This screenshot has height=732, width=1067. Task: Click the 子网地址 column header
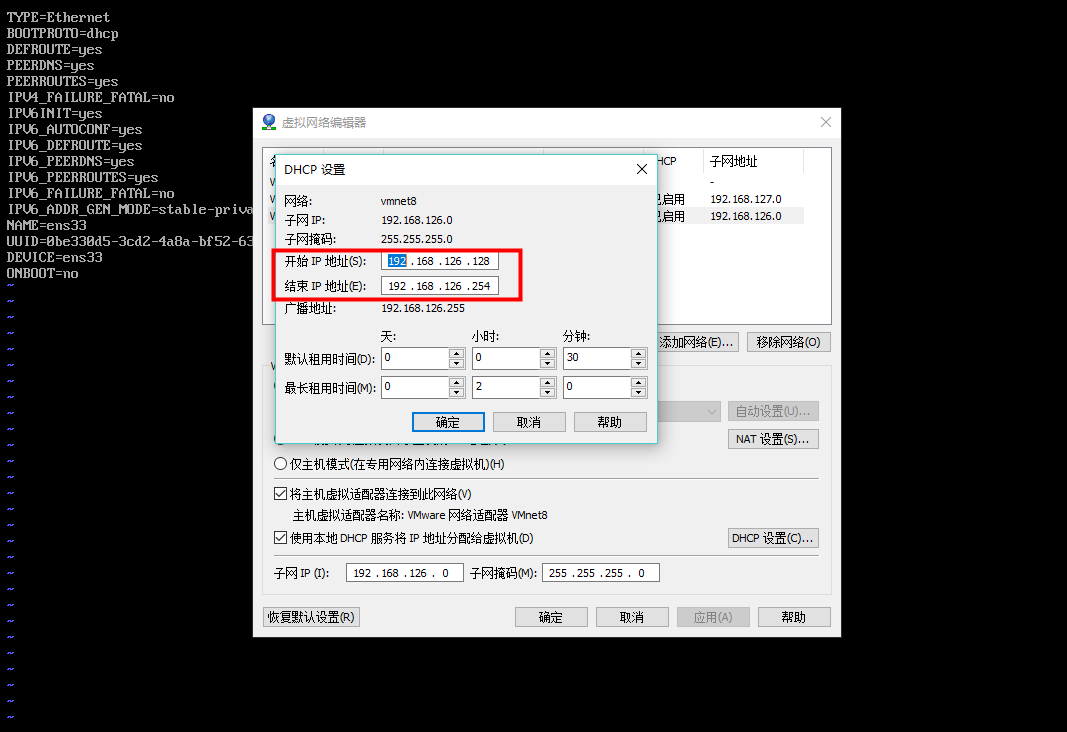tap(753, 161)
